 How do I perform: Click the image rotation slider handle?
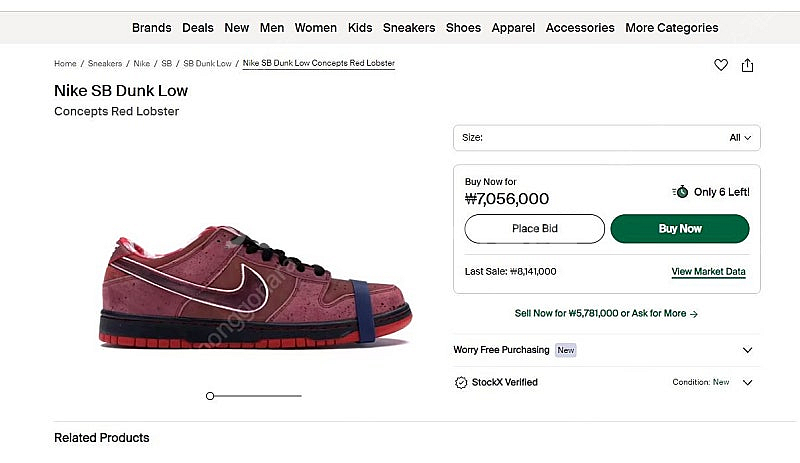click(210, 396)
